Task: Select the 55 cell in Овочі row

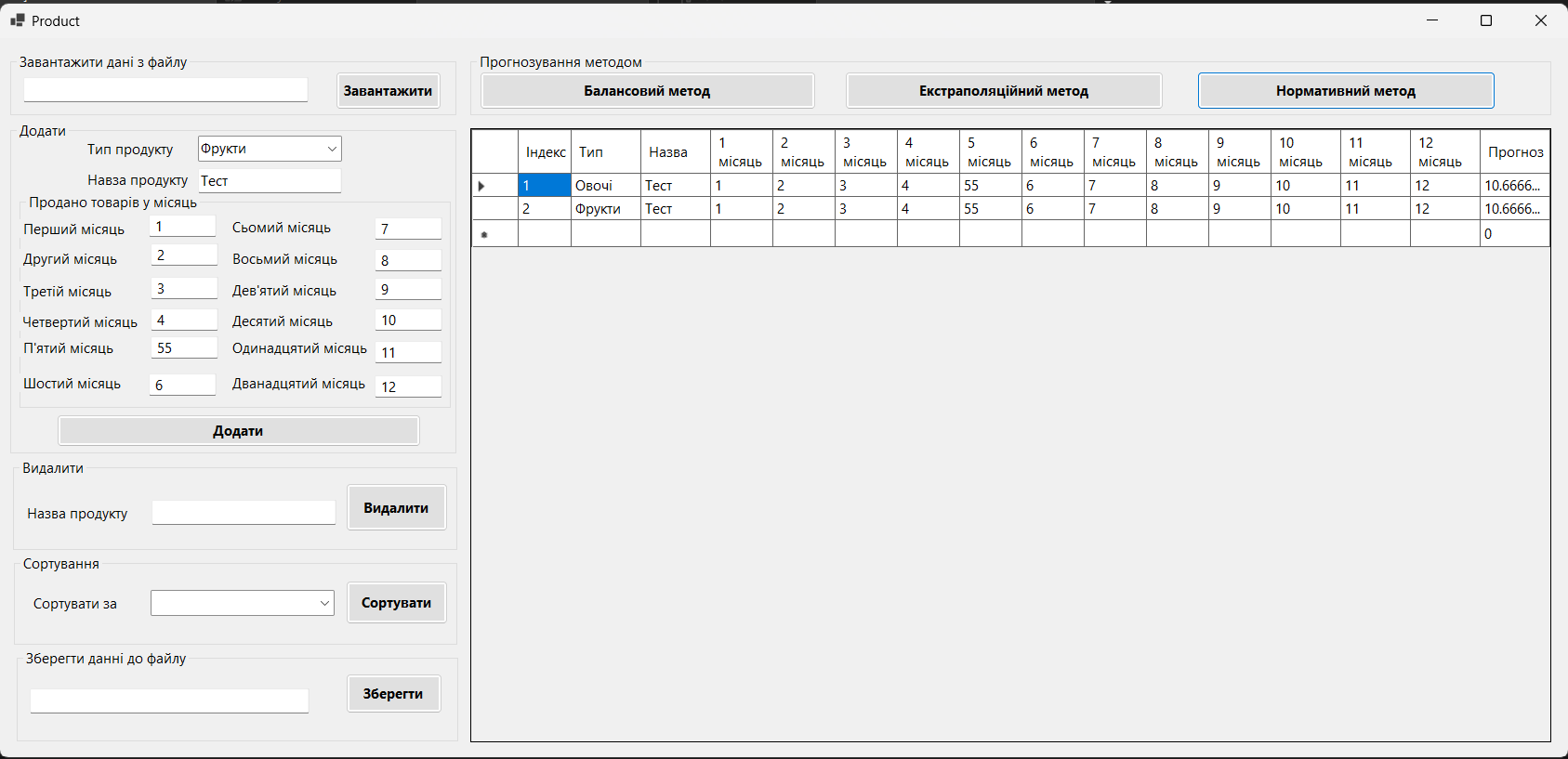Action: click(991, 186)
